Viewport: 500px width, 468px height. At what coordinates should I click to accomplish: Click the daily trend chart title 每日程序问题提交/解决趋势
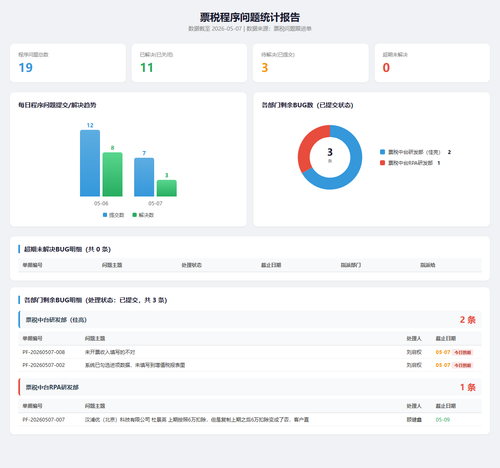coord(57,105)
